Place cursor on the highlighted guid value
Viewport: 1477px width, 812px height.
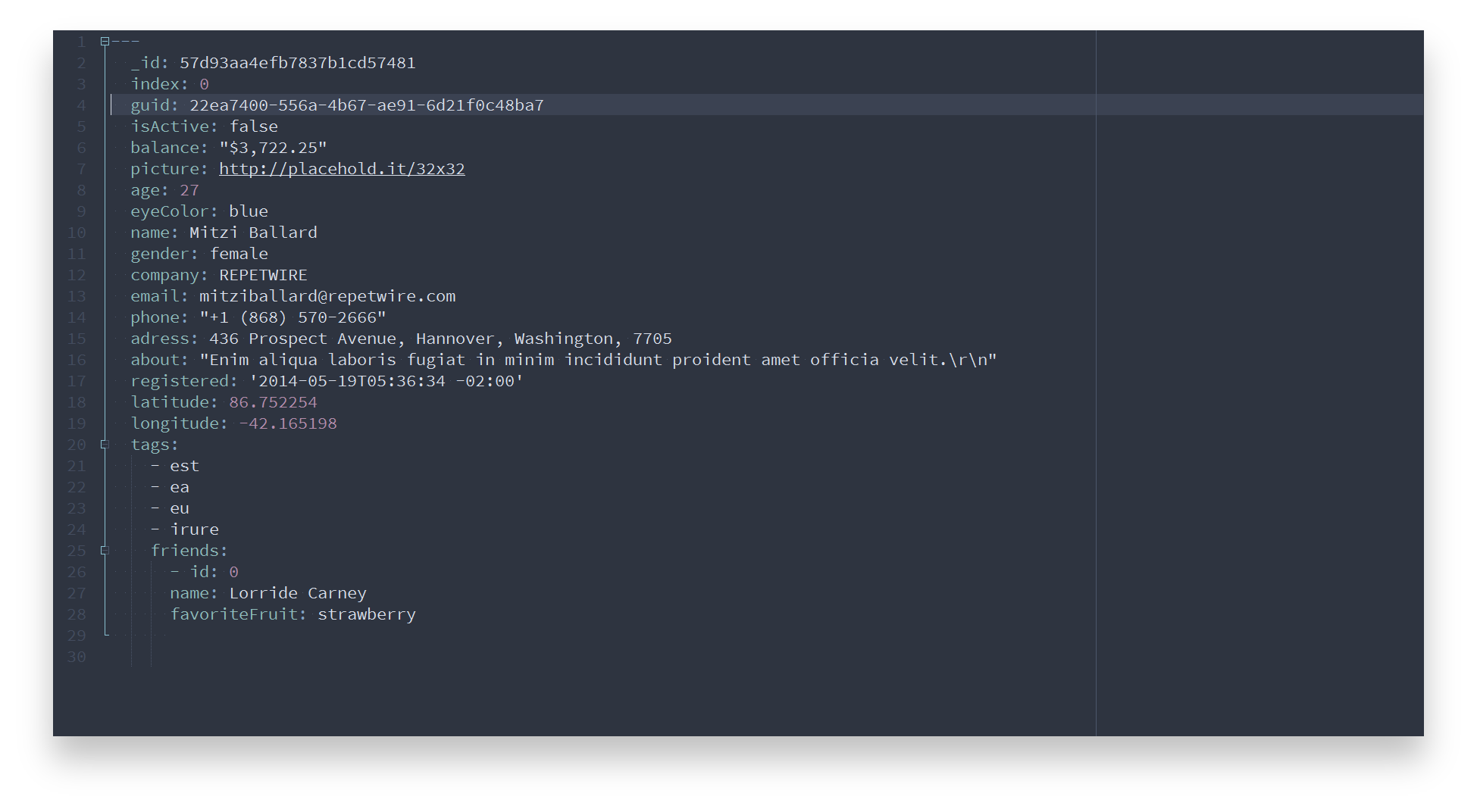click(x=366, y=105)
